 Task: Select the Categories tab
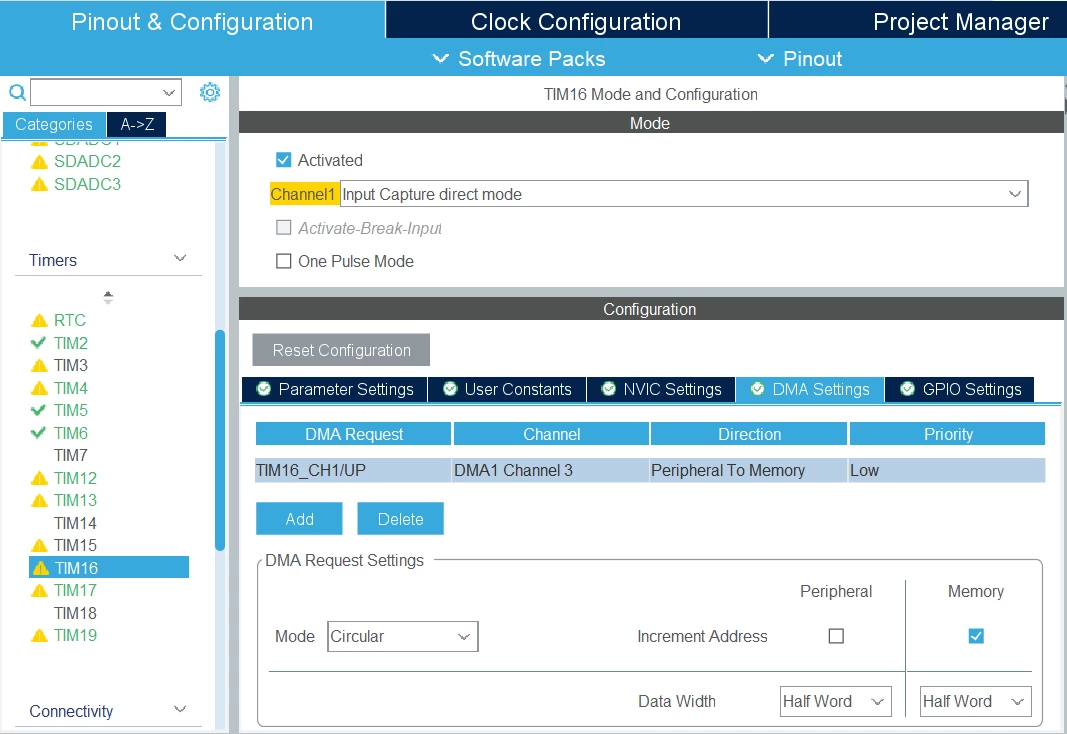pos(54,124)
